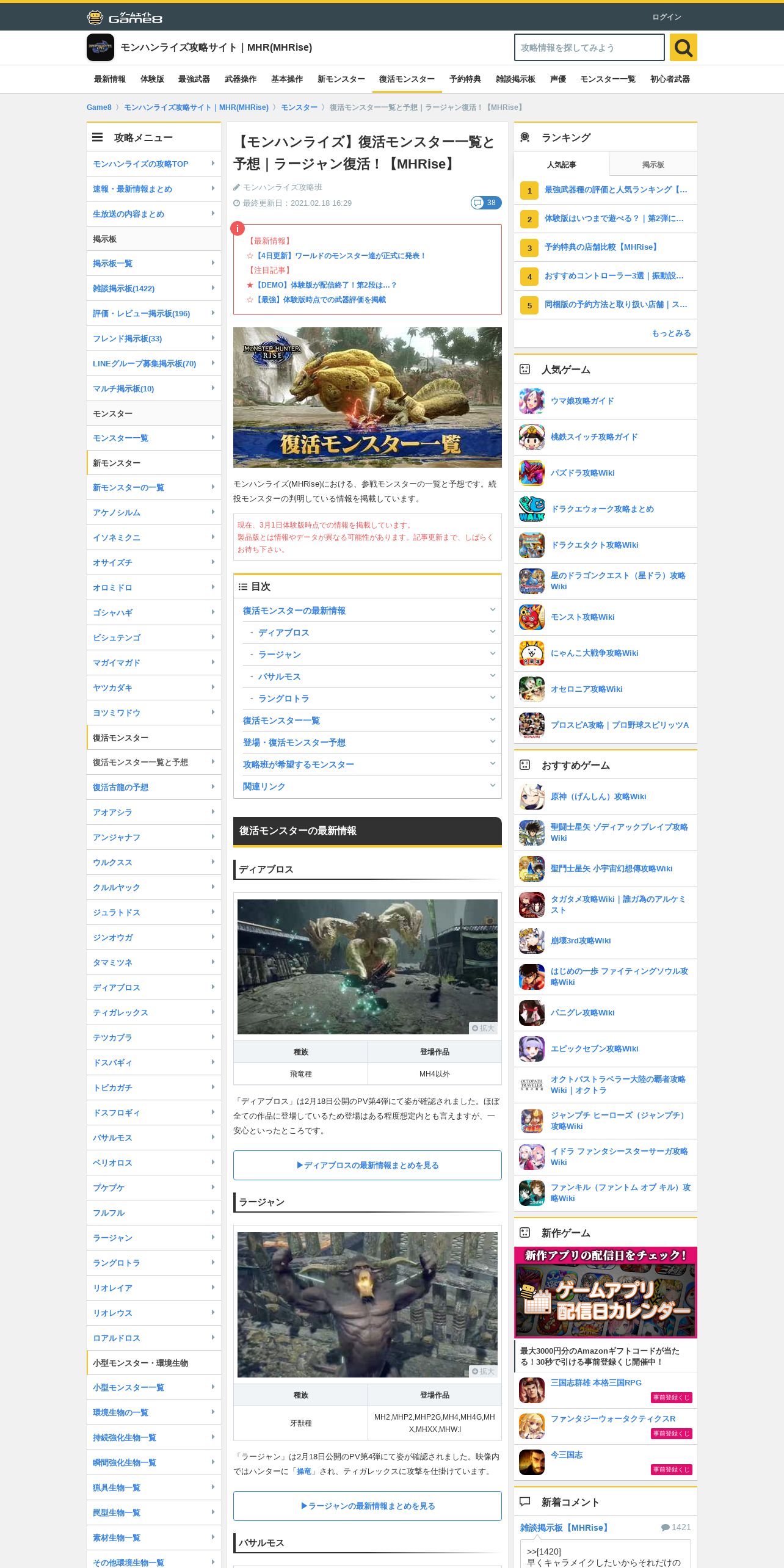Open はじめの一歩 ファイティングソウル icon
784x1568 pixels.
point(531,977)
